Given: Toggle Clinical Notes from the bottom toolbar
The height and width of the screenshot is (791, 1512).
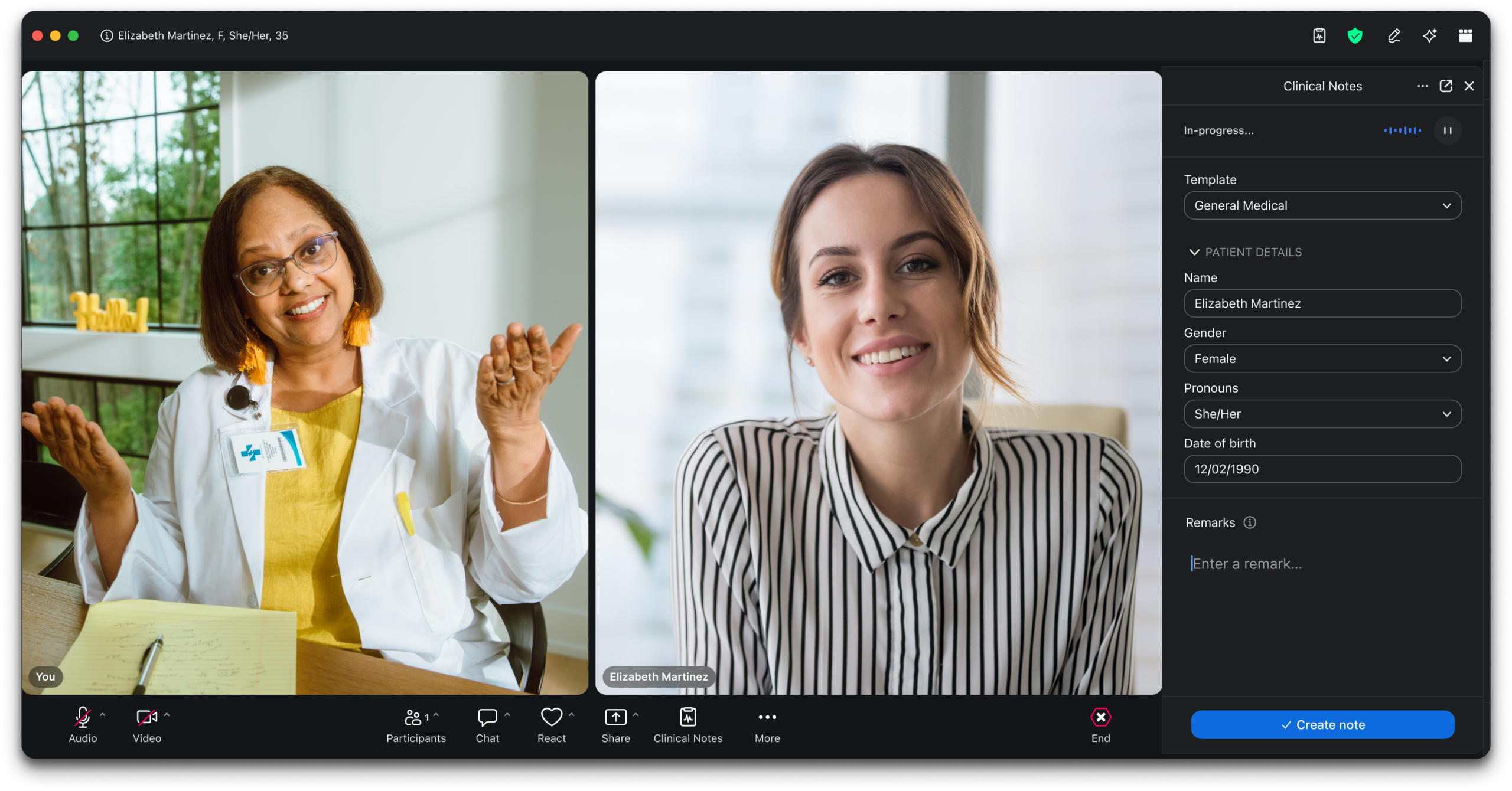Looking at the screenshot, I should [688, 725].
